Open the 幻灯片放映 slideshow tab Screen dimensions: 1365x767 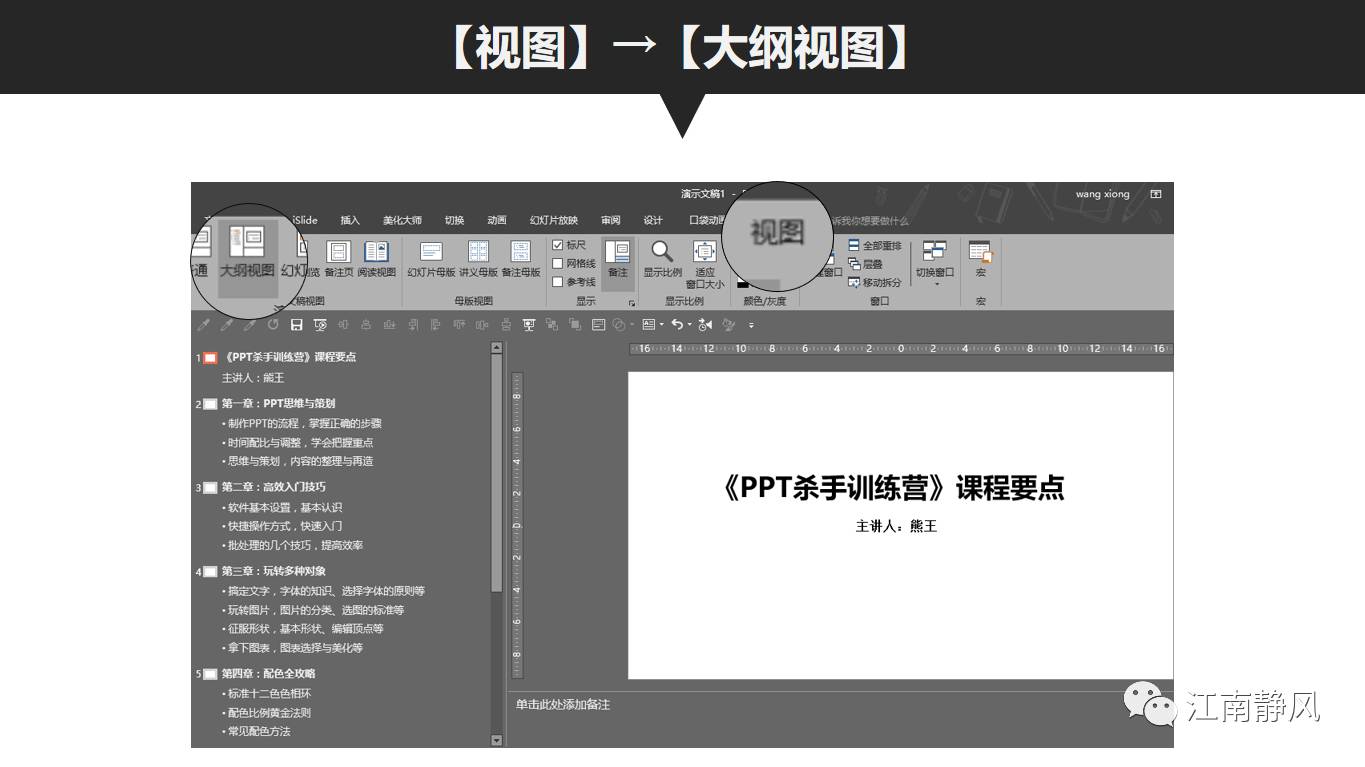click(554, 221)
